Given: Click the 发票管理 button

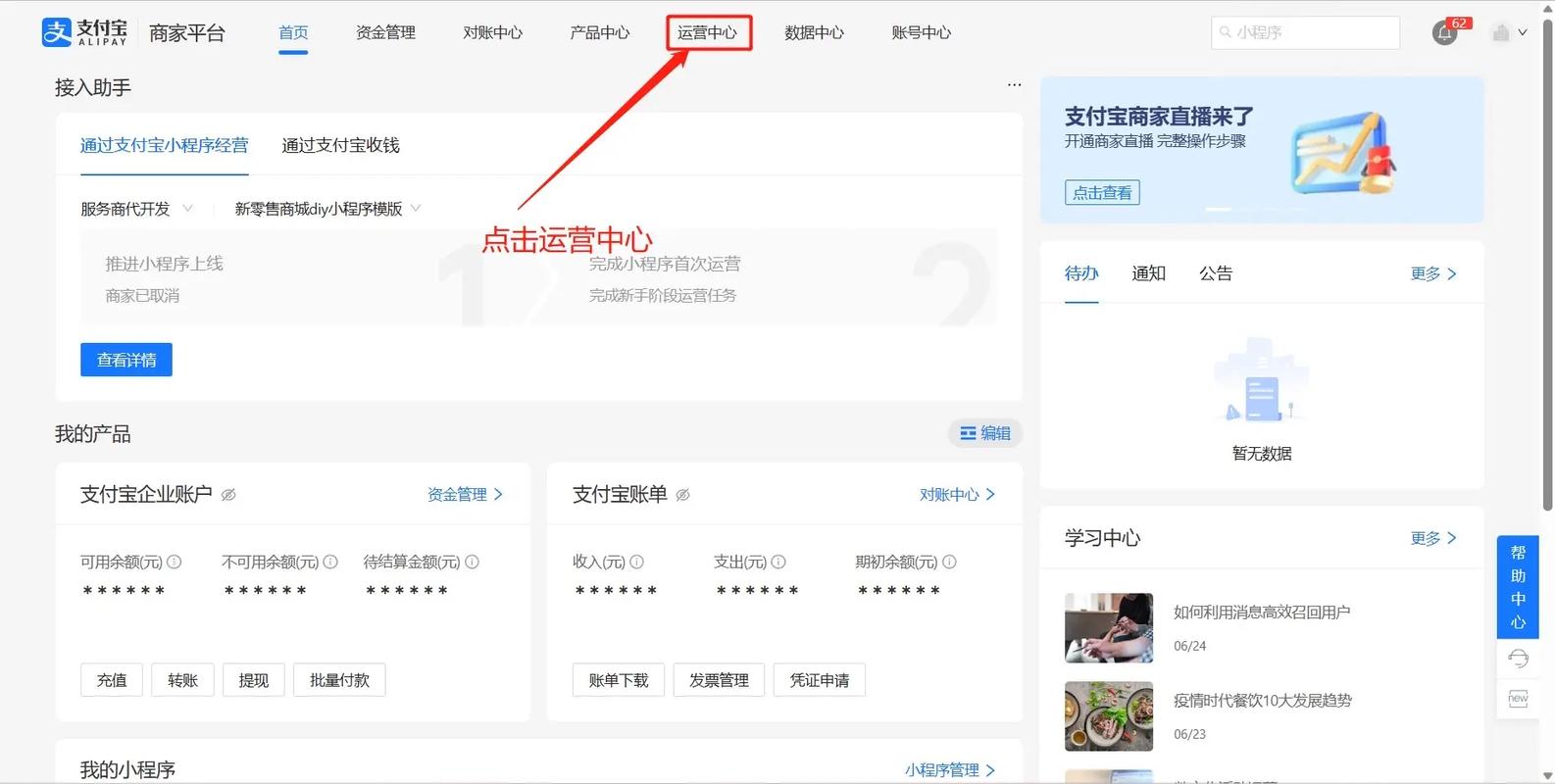Looking at the screenshot, I should pyautogui.click(x=719, y=680).
